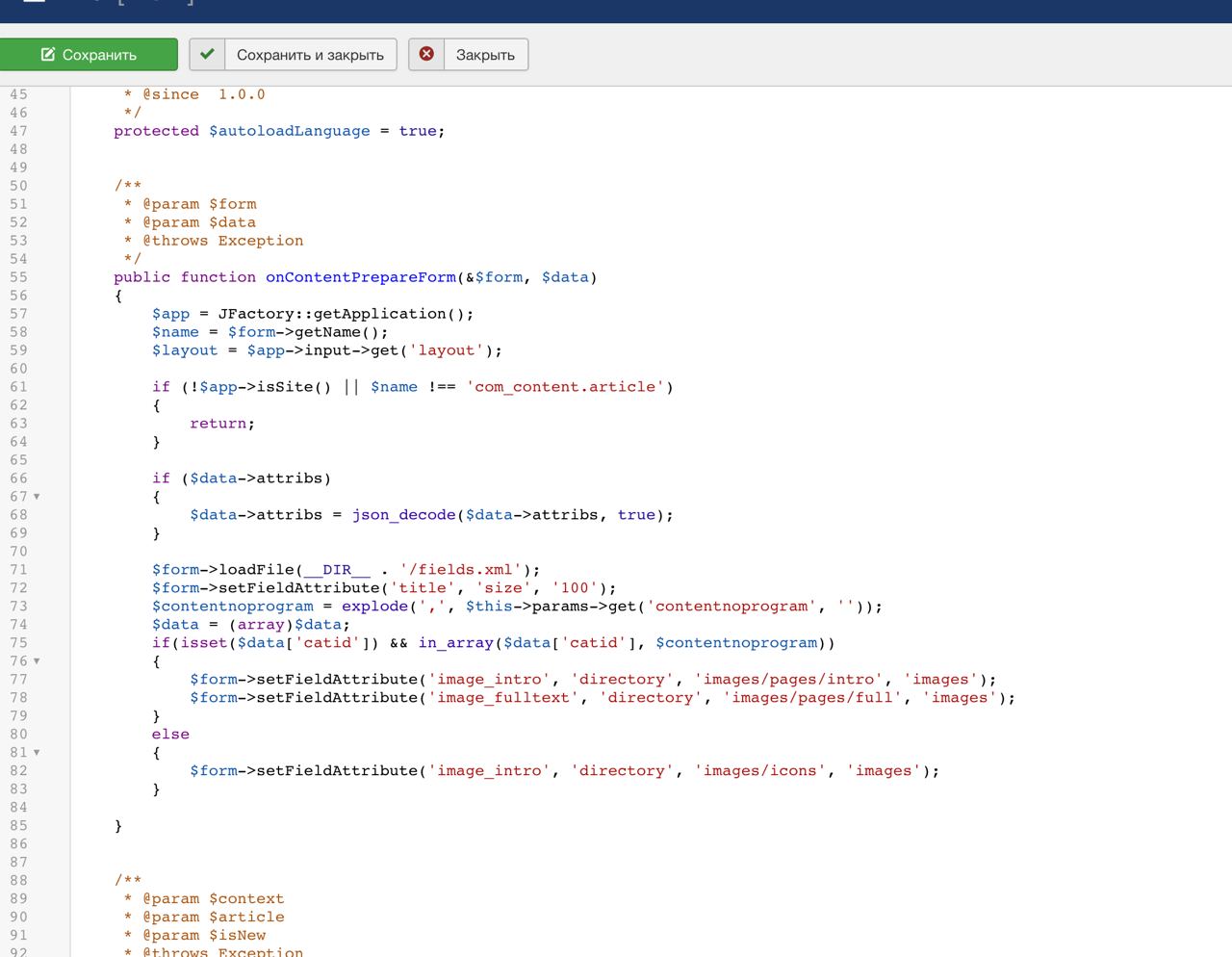Viewport: 1232px width, 957px height.
Task: Click the "if ($data->attribs)" condition
Action: tap(242, 478)
